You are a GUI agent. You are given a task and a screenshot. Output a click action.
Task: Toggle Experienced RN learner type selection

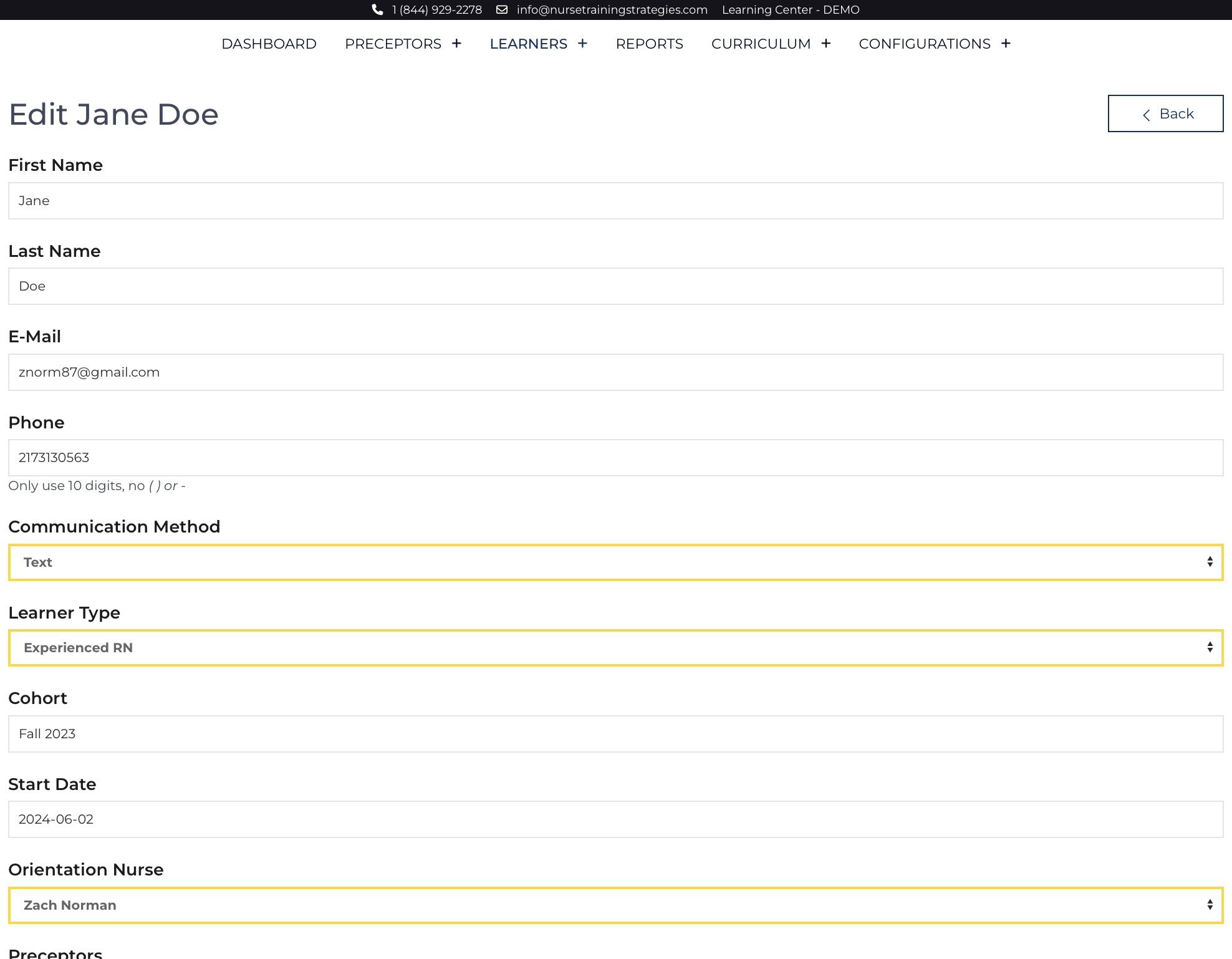tap(616, 647)
